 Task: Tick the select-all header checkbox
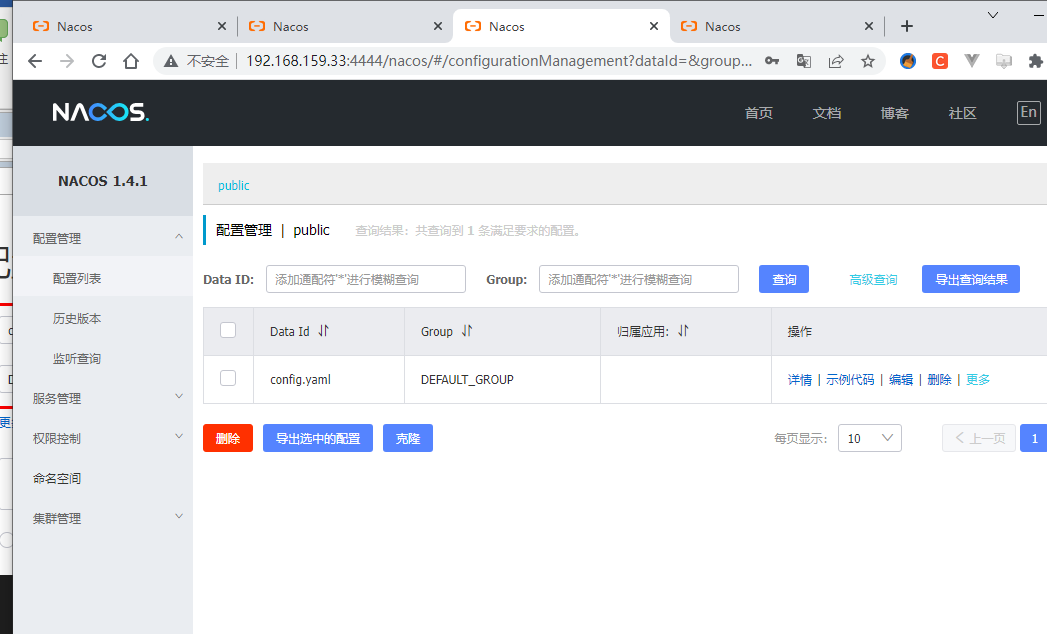[228, 330]
